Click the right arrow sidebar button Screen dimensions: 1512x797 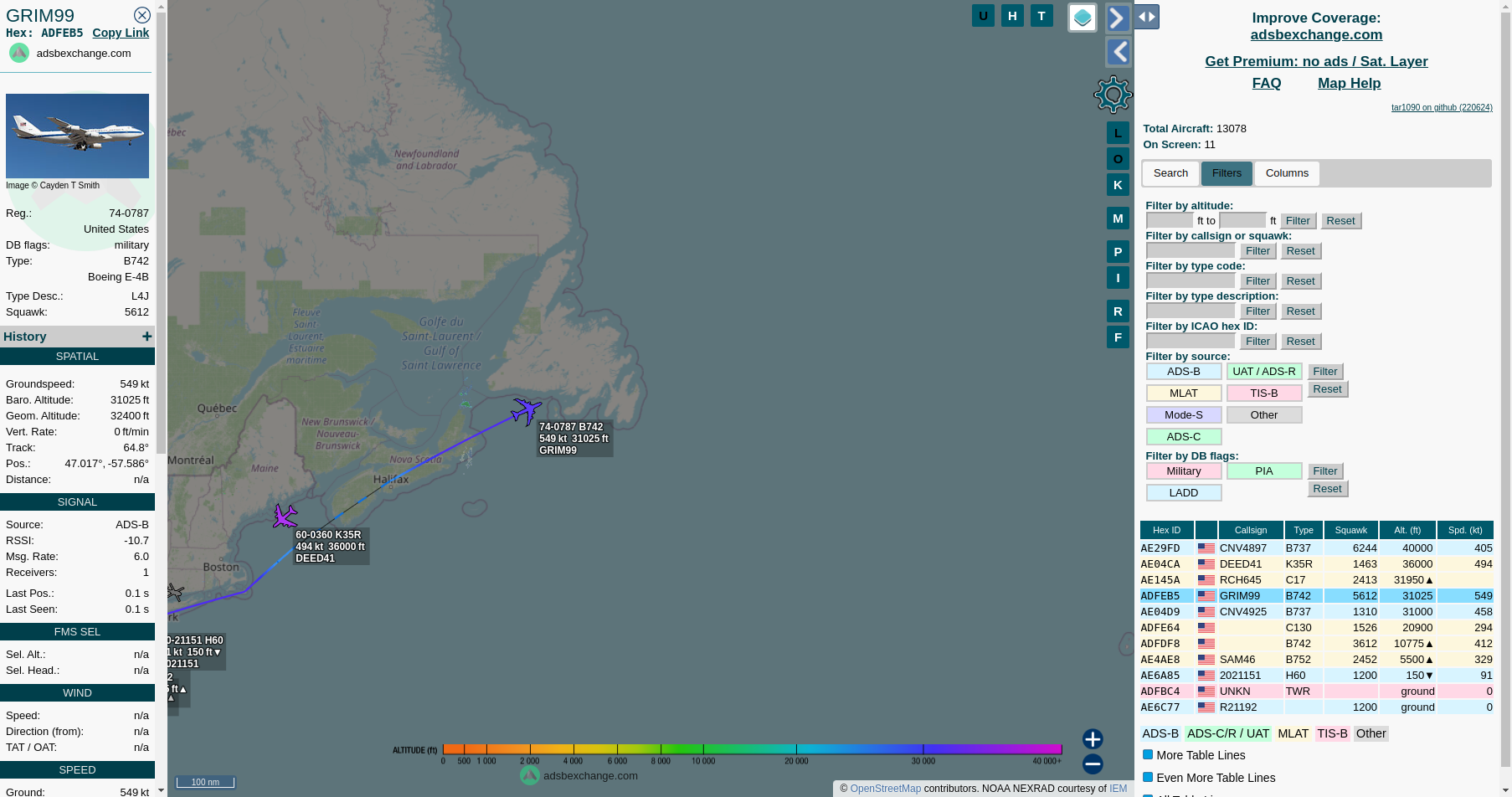(1119, 18)
